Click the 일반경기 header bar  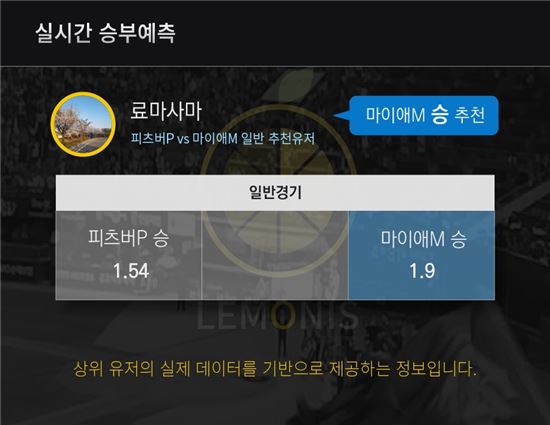pos(275,193)
